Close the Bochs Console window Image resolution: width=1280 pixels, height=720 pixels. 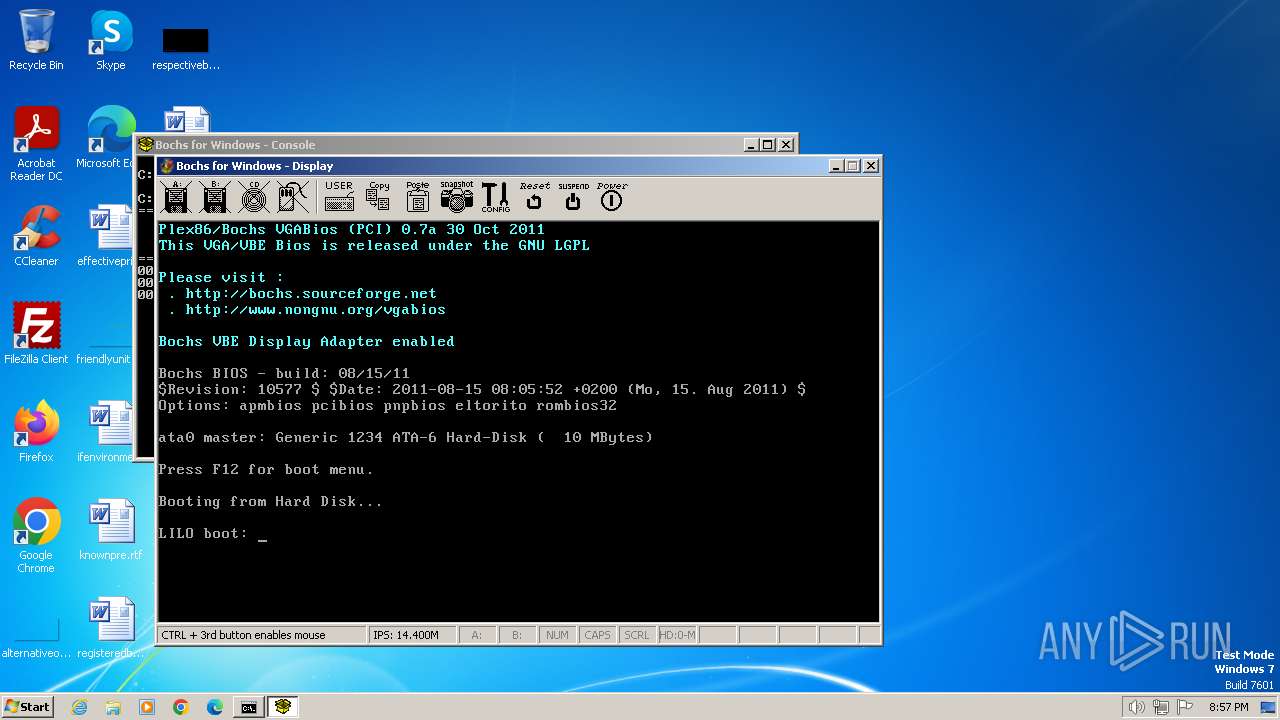(786, 145)
